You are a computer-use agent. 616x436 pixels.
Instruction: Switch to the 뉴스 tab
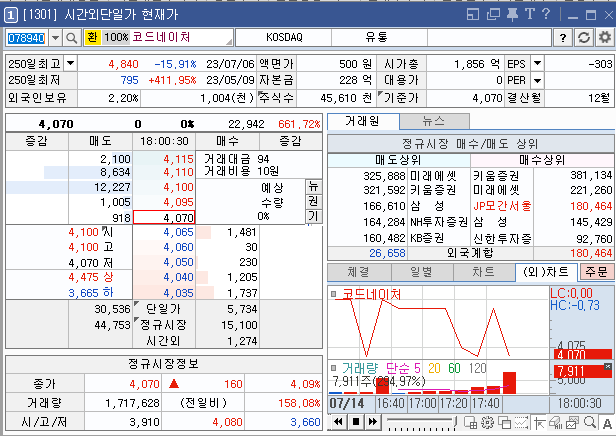click(x=434, y=121)
